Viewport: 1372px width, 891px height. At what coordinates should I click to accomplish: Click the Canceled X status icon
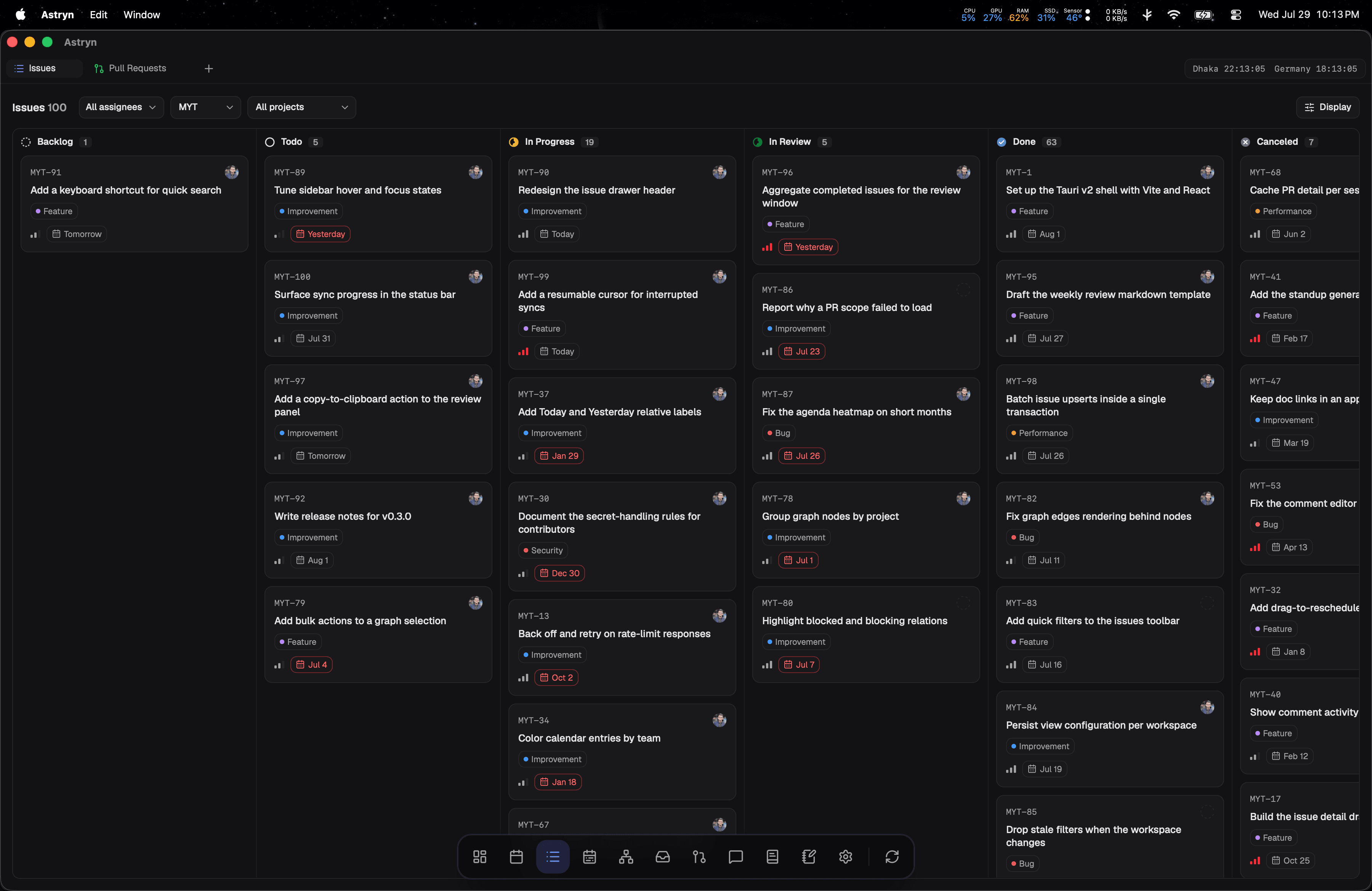coord(1245,143)
